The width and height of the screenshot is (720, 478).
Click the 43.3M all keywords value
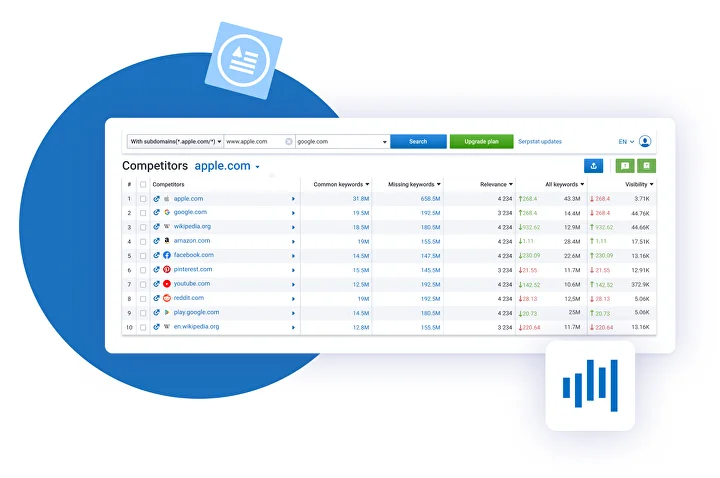coord(572,199)
